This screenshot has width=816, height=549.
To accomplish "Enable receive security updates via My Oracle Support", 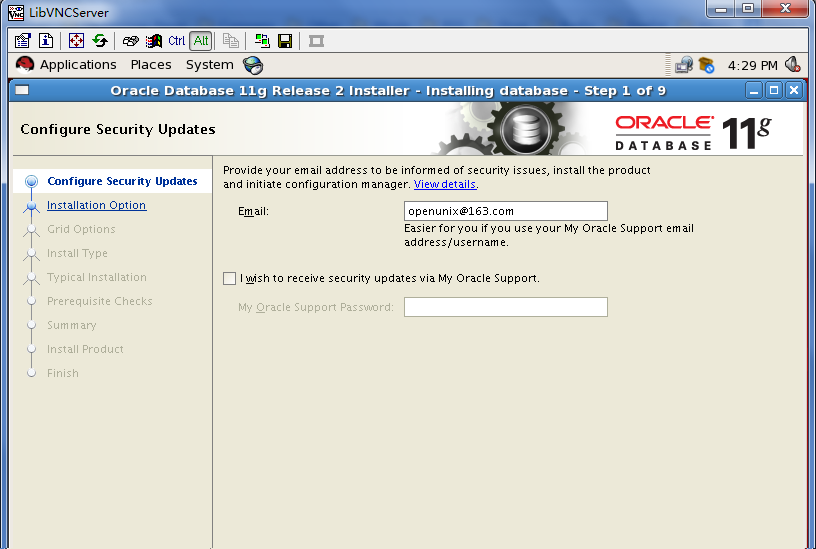I will (x=230, y=278).
